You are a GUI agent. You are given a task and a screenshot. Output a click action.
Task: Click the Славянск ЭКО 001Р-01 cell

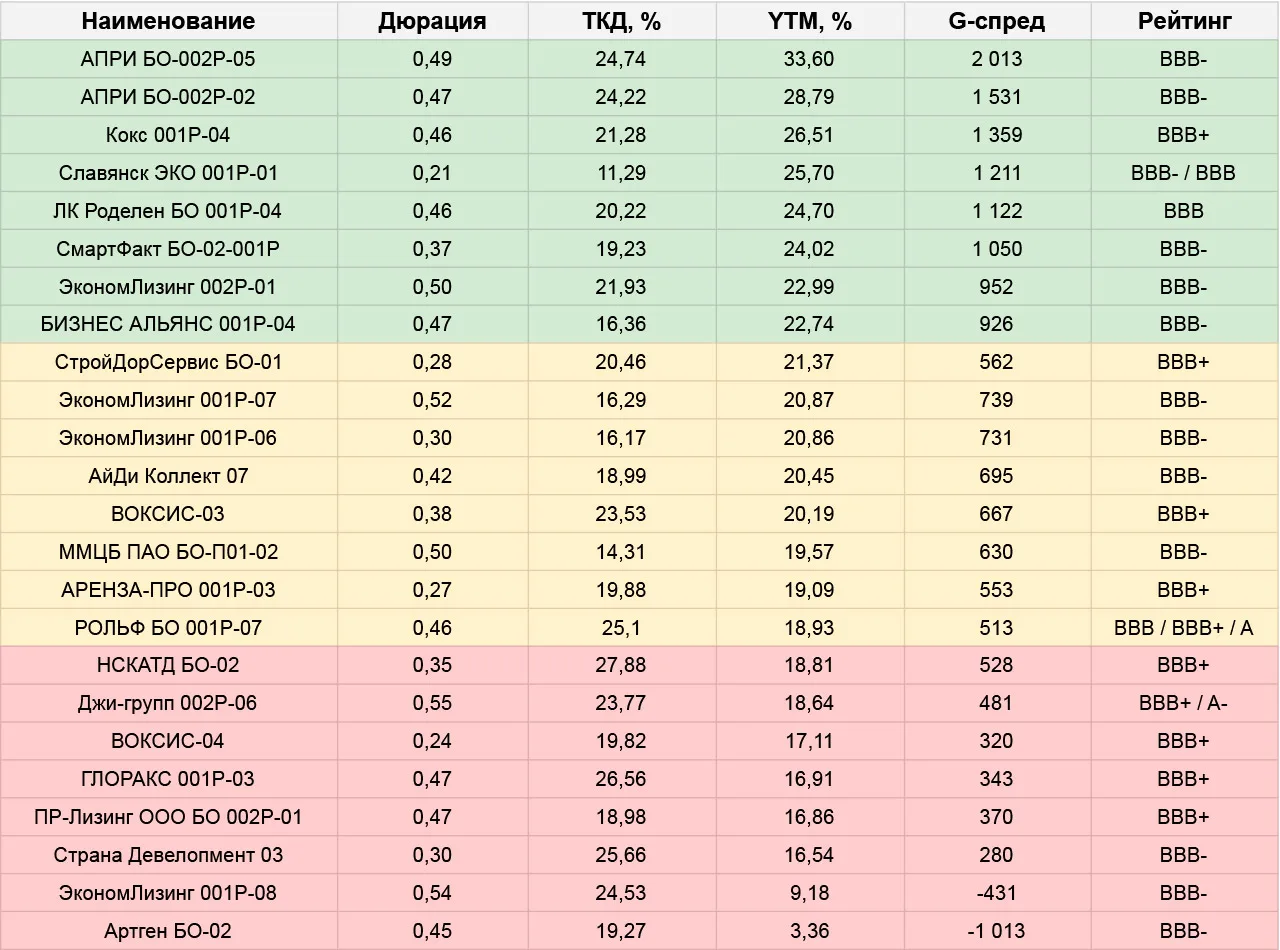[x=168, y=173]
